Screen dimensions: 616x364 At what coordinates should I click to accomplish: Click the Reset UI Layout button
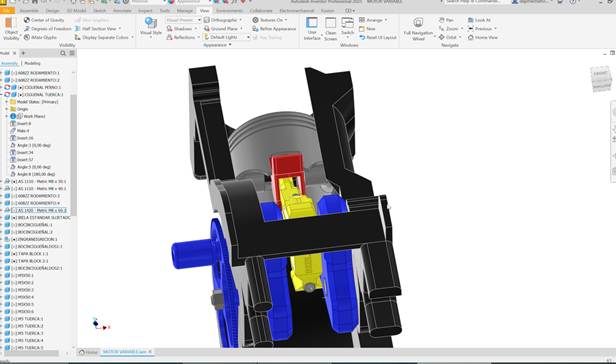pyautogui.click(x=378, y=37)
